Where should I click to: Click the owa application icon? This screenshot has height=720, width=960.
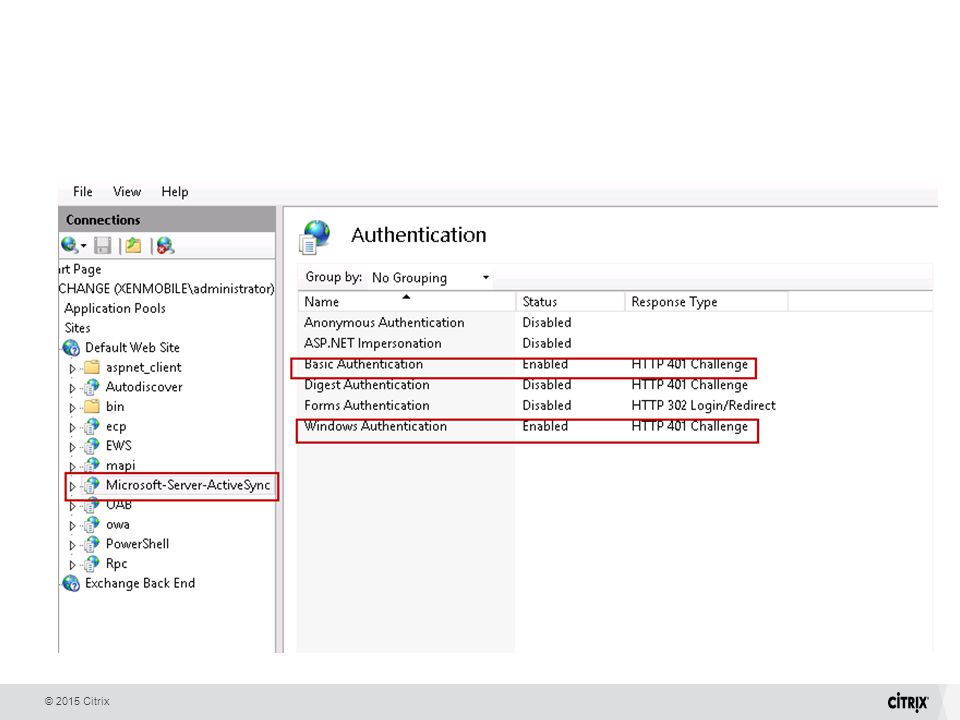click(91, 525)
